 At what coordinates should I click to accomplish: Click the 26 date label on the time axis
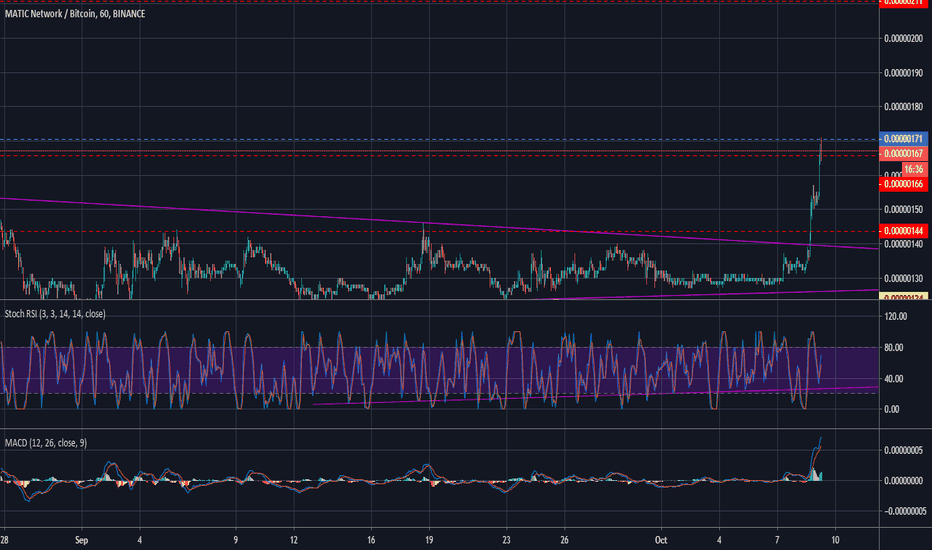pos(564,540)
